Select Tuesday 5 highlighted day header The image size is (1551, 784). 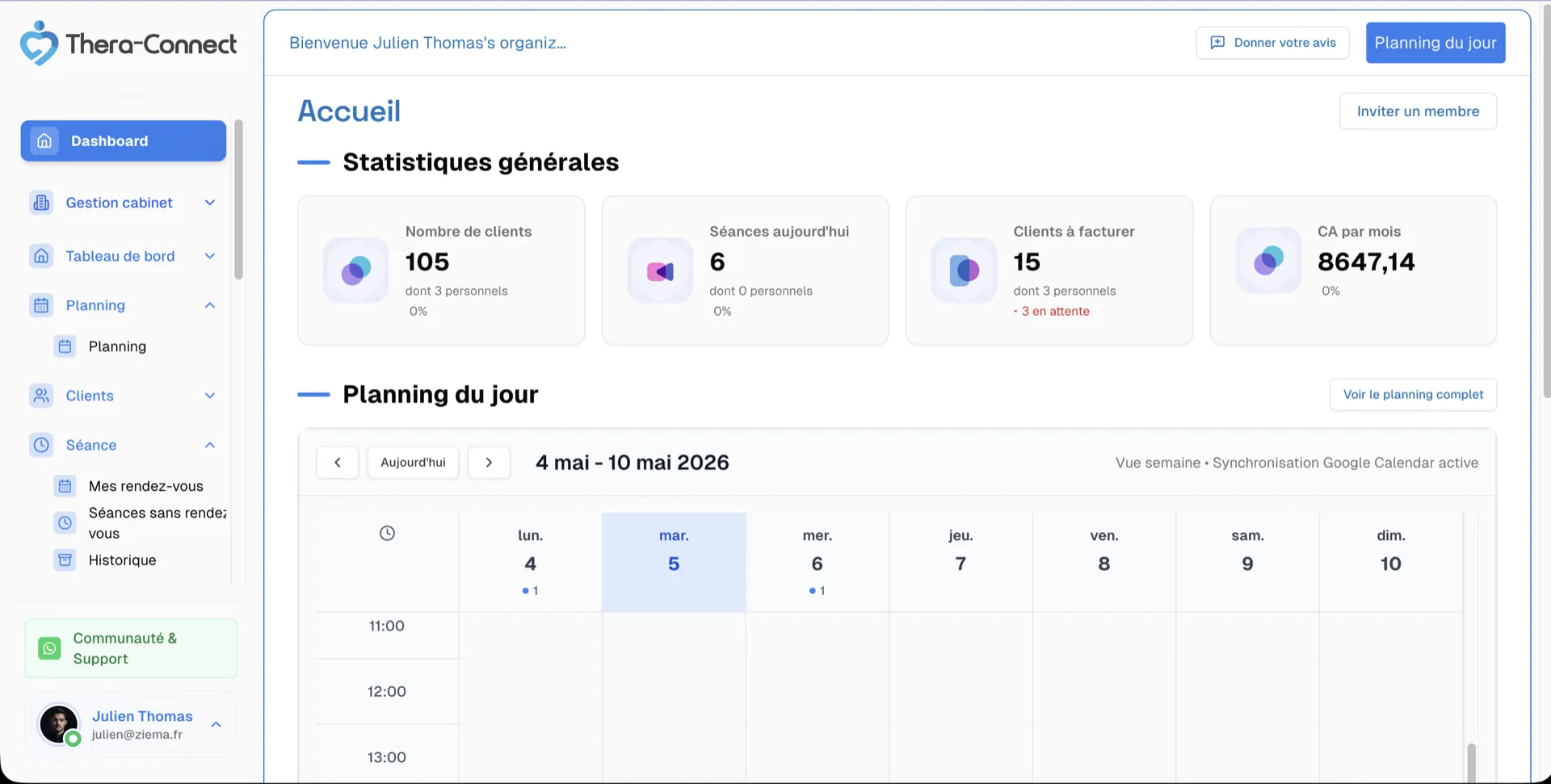[674, 562]
